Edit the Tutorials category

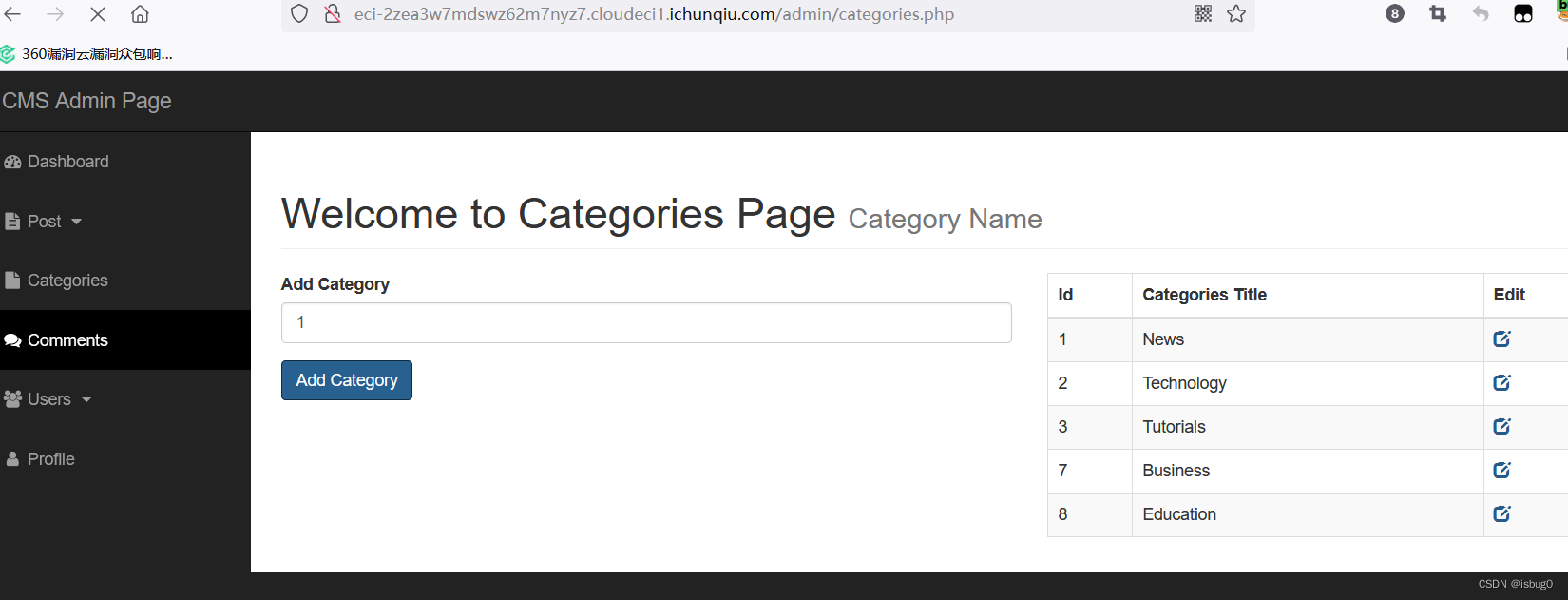1501,427
